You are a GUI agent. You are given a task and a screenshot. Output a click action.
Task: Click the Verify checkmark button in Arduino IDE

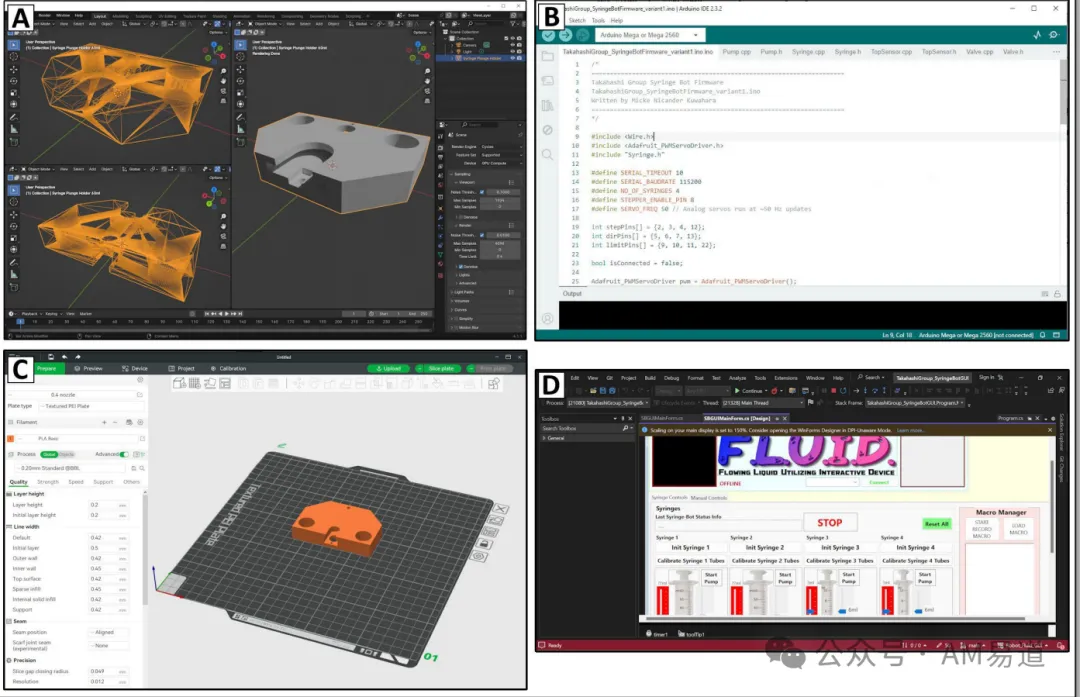point(548,35)
